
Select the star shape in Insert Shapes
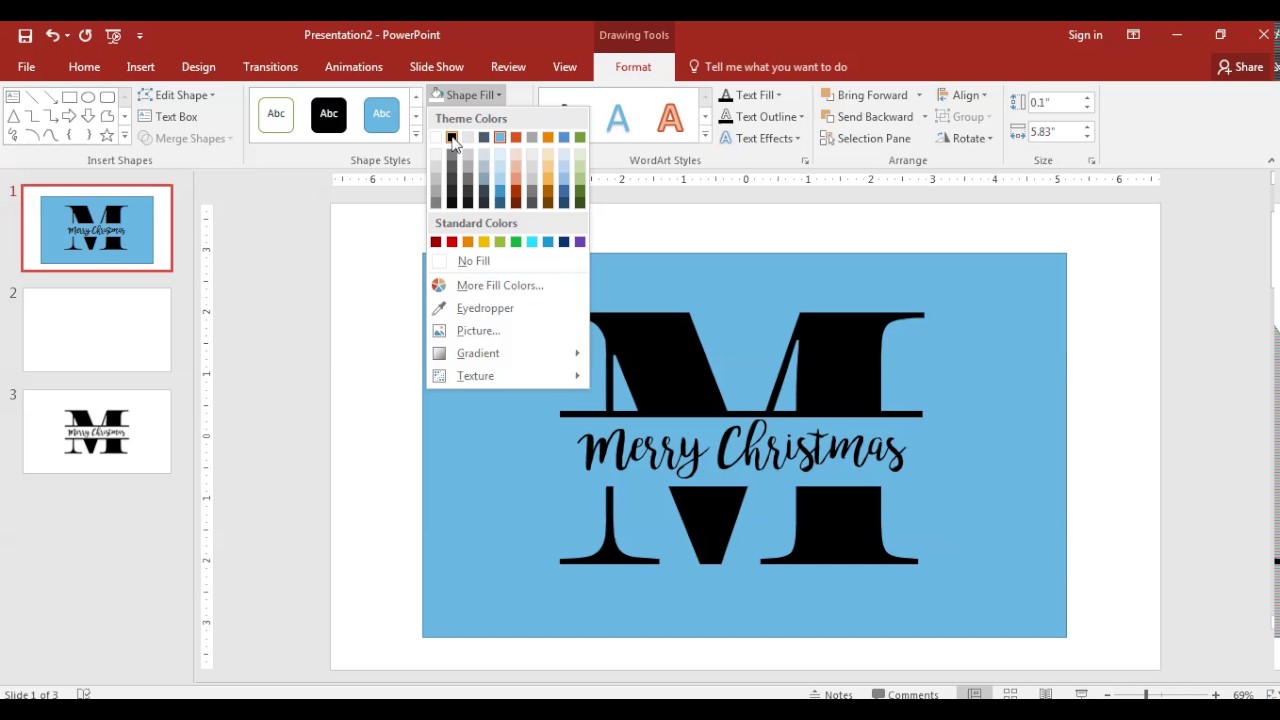tap(107, 135)
